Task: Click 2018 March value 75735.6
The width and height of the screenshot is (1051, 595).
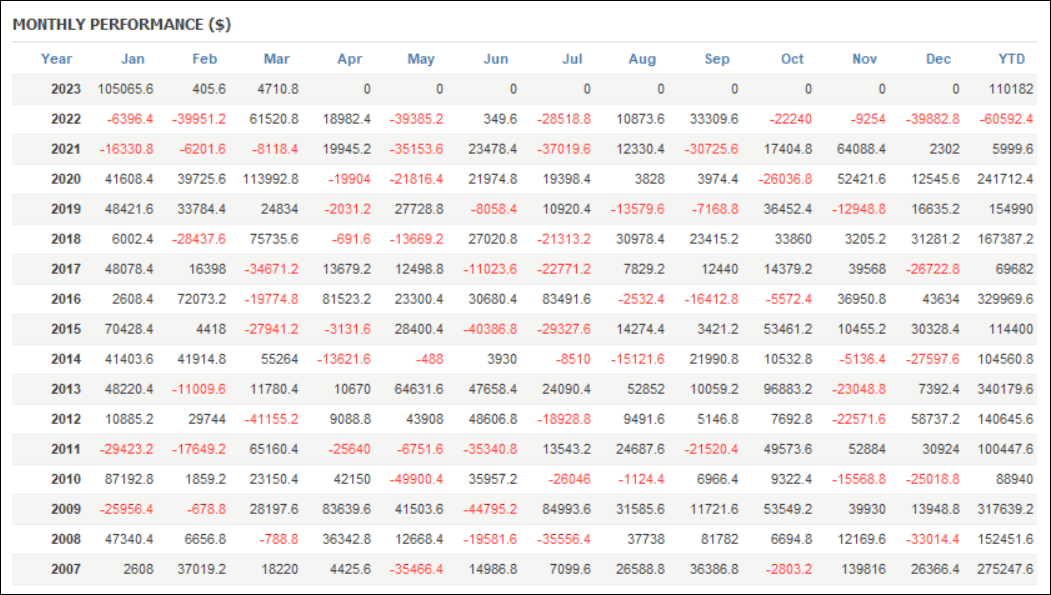Action: pyautogui.click(x=273, y=239)
